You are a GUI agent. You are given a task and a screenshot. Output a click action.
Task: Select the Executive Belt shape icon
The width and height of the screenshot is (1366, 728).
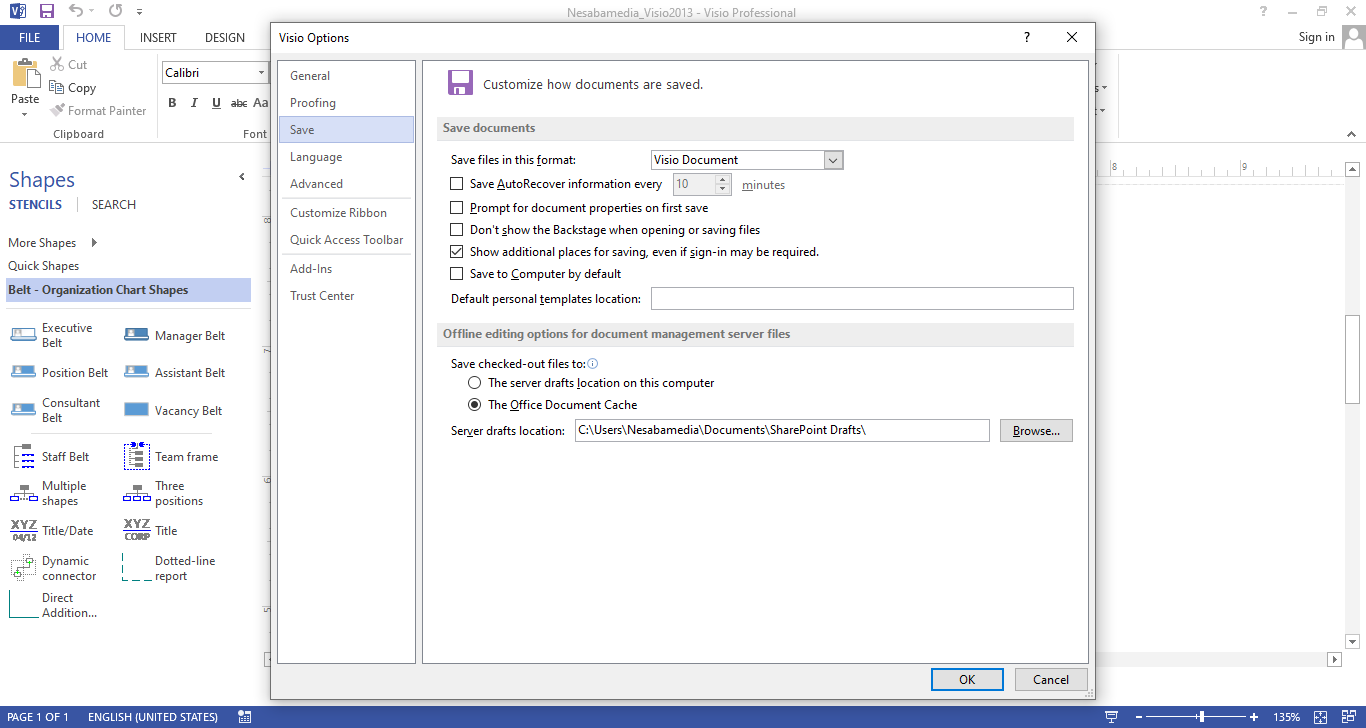23,335
